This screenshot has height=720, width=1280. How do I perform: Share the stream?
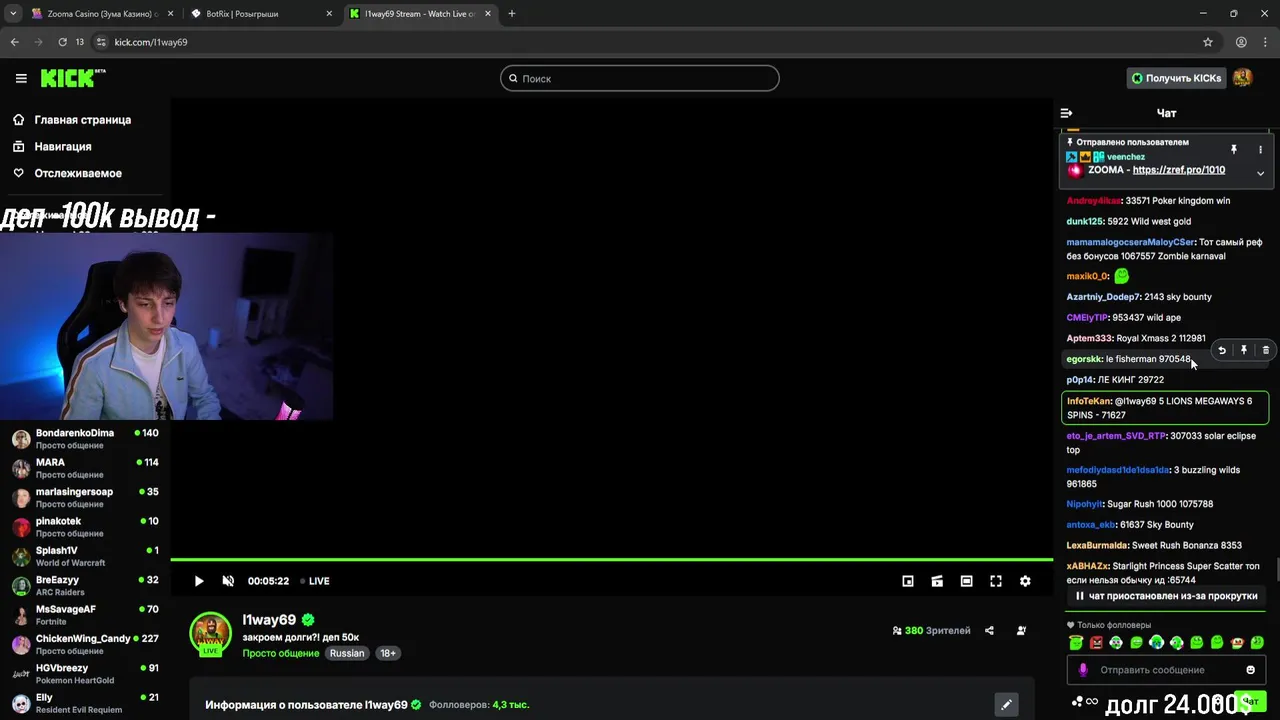click(989, 631)
